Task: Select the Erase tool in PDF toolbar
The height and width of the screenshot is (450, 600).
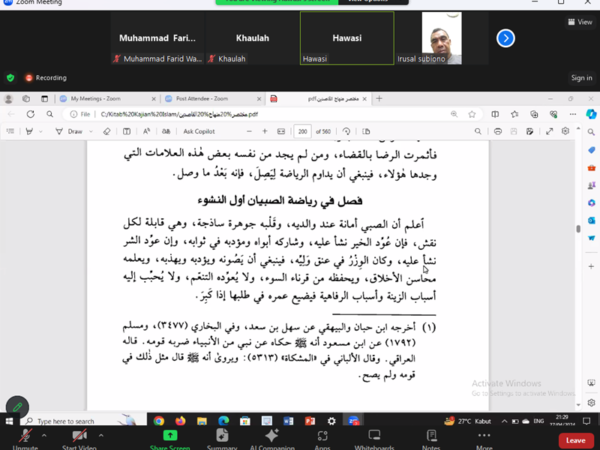Action: click(x=107, y=131)
